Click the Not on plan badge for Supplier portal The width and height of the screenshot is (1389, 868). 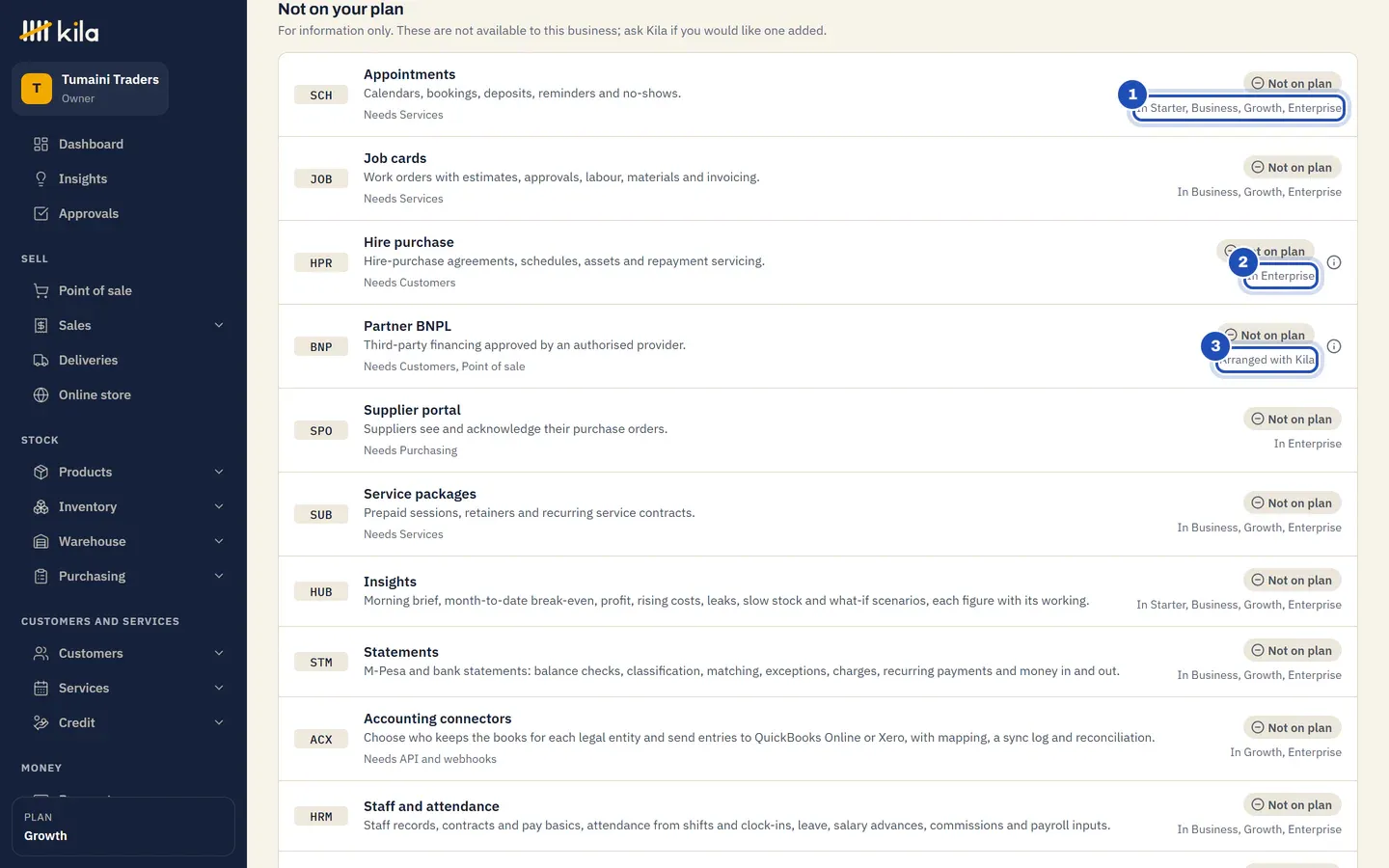[x=1292, y=420]
